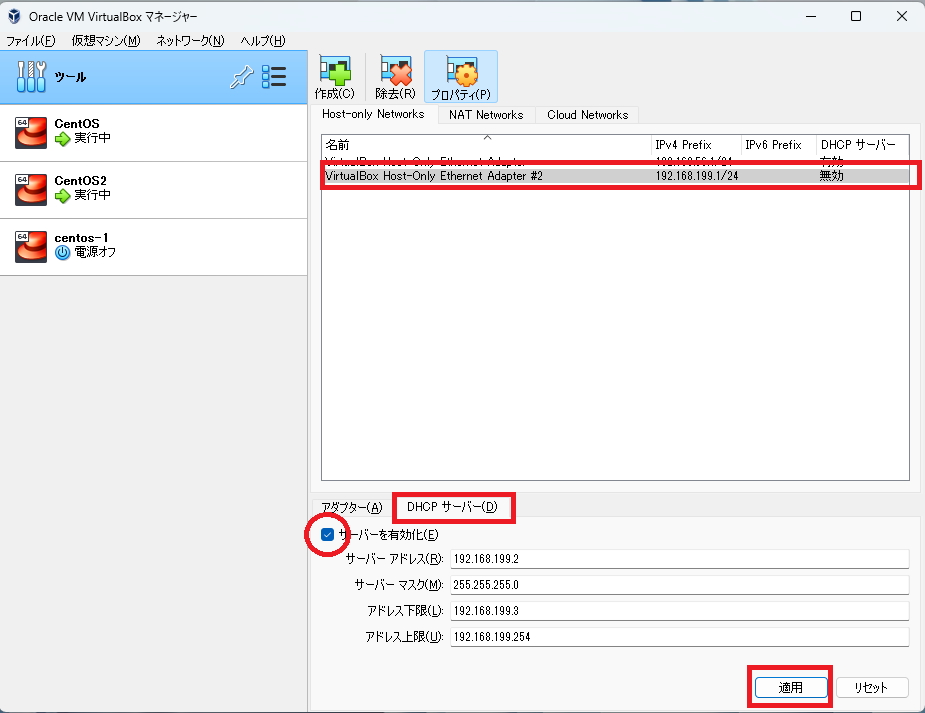925x713 pixels.
Task: Click the Lower Address Bound field 192.168.199.3
Action: point(680,610)
